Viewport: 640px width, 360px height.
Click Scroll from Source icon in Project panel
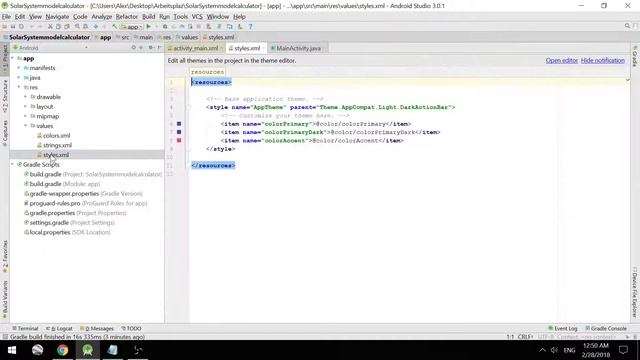click(x=133, y=48)
